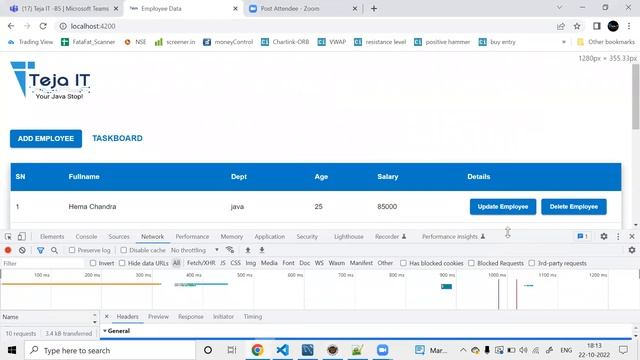Screen dimensions: 640x360
Task: Open the Chrome profile avatar
Action: [x=613, y=26]
